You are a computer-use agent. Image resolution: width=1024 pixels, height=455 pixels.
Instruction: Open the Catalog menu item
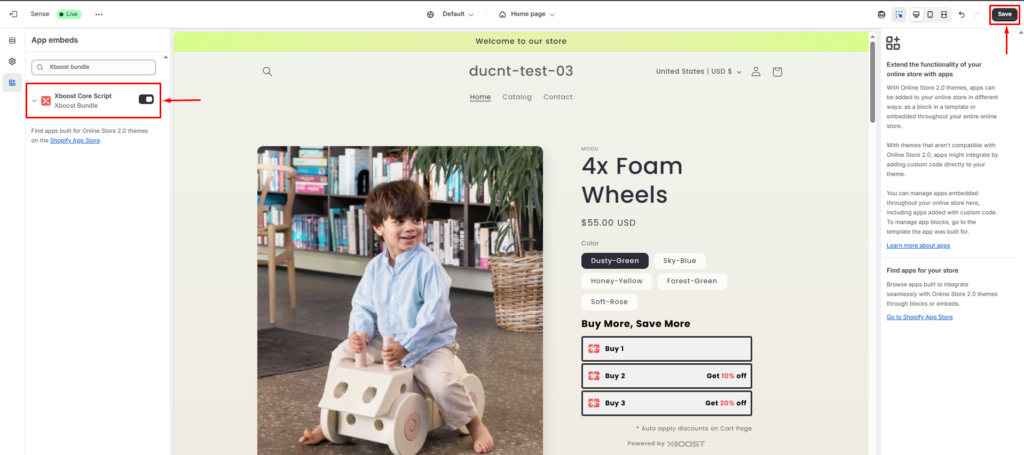click(x=517, y=97)
